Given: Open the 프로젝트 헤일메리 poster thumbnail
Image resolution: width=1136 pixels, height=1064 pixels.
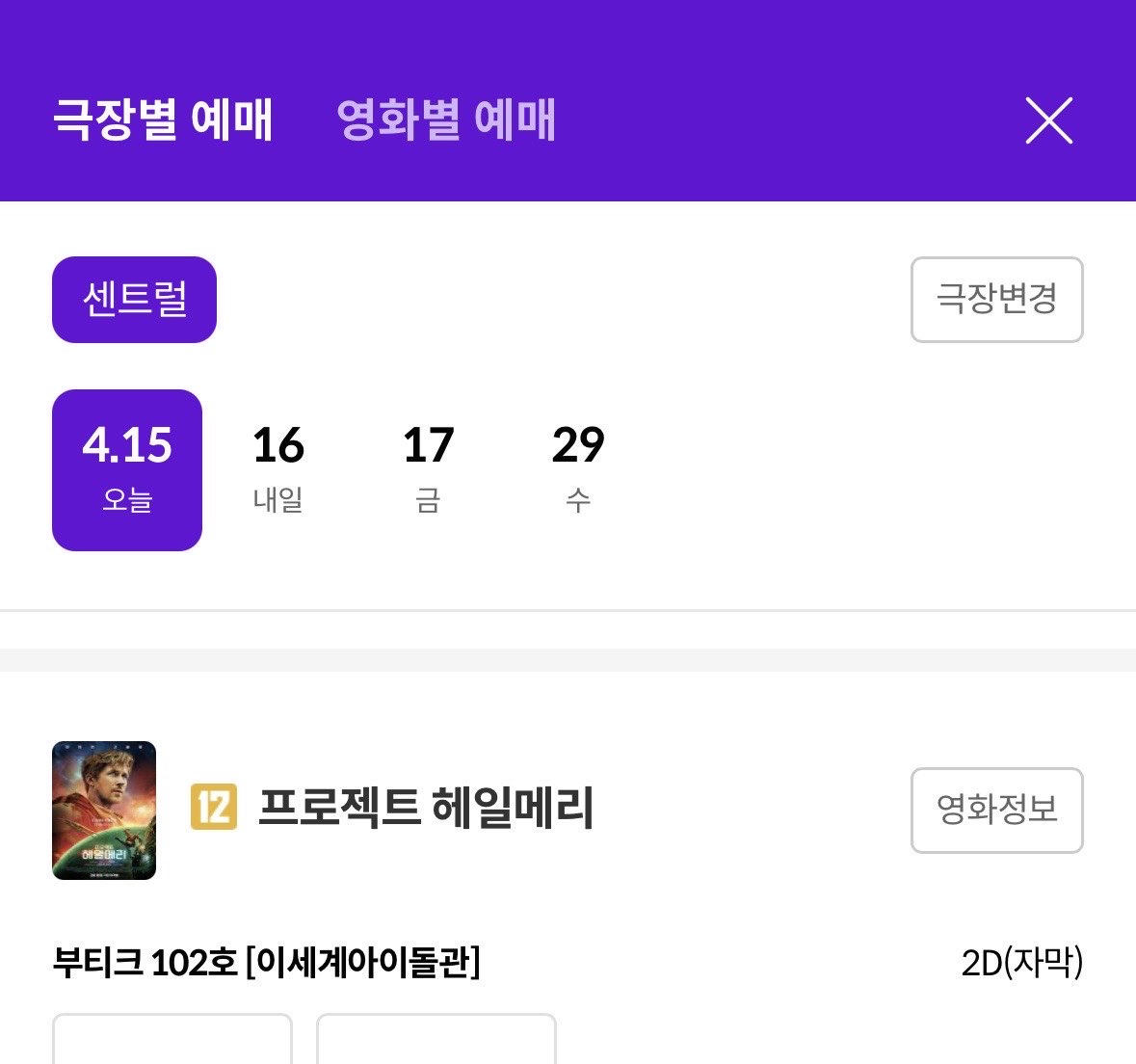Looking at the screenshot, I should [x=104, y=811].
